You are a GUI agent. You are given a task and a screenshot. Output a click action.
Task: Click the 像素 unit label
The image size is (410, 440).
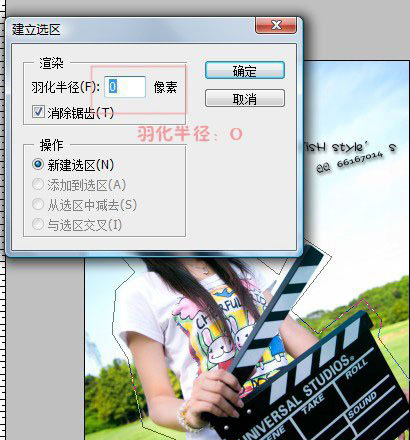(x=165, y=87)
